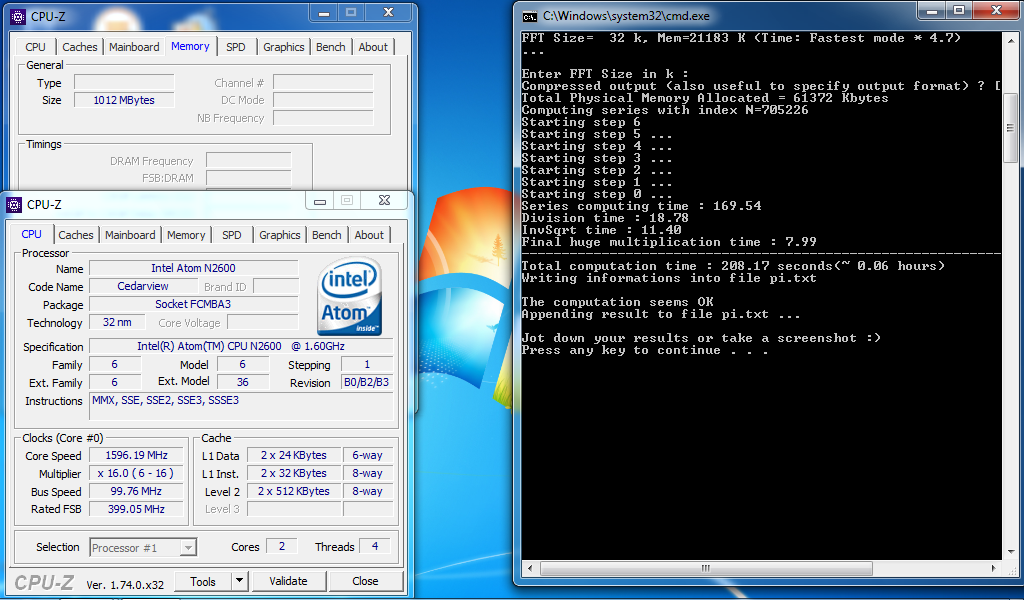Minimize the back CPU-Z Memory window
Image resolution: width=1024 pixels, height=600 pixels.
[324, 12]
